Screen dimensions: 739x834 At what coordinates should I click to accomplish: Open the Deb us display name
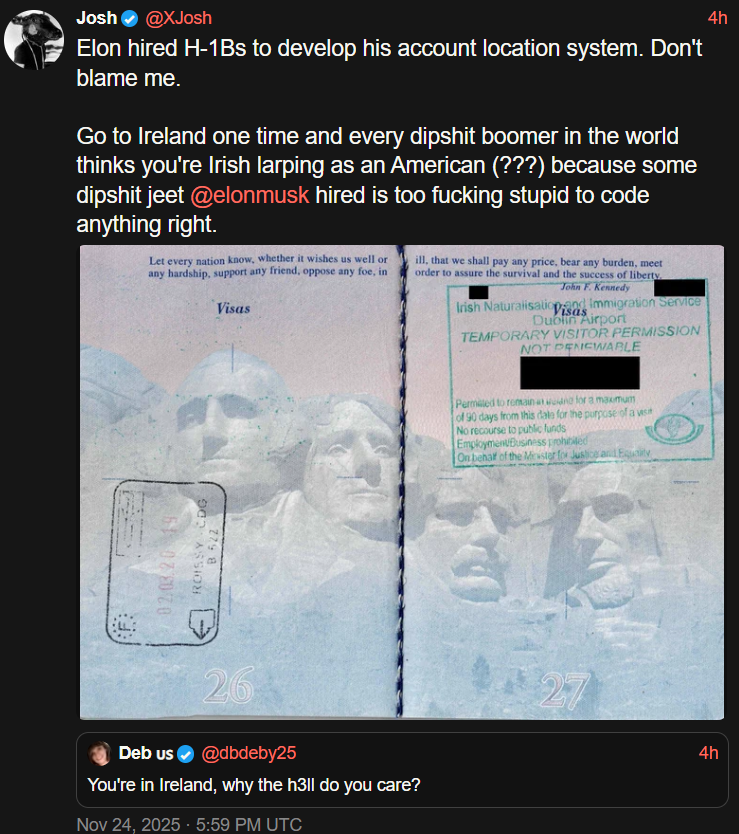(146, 754)
